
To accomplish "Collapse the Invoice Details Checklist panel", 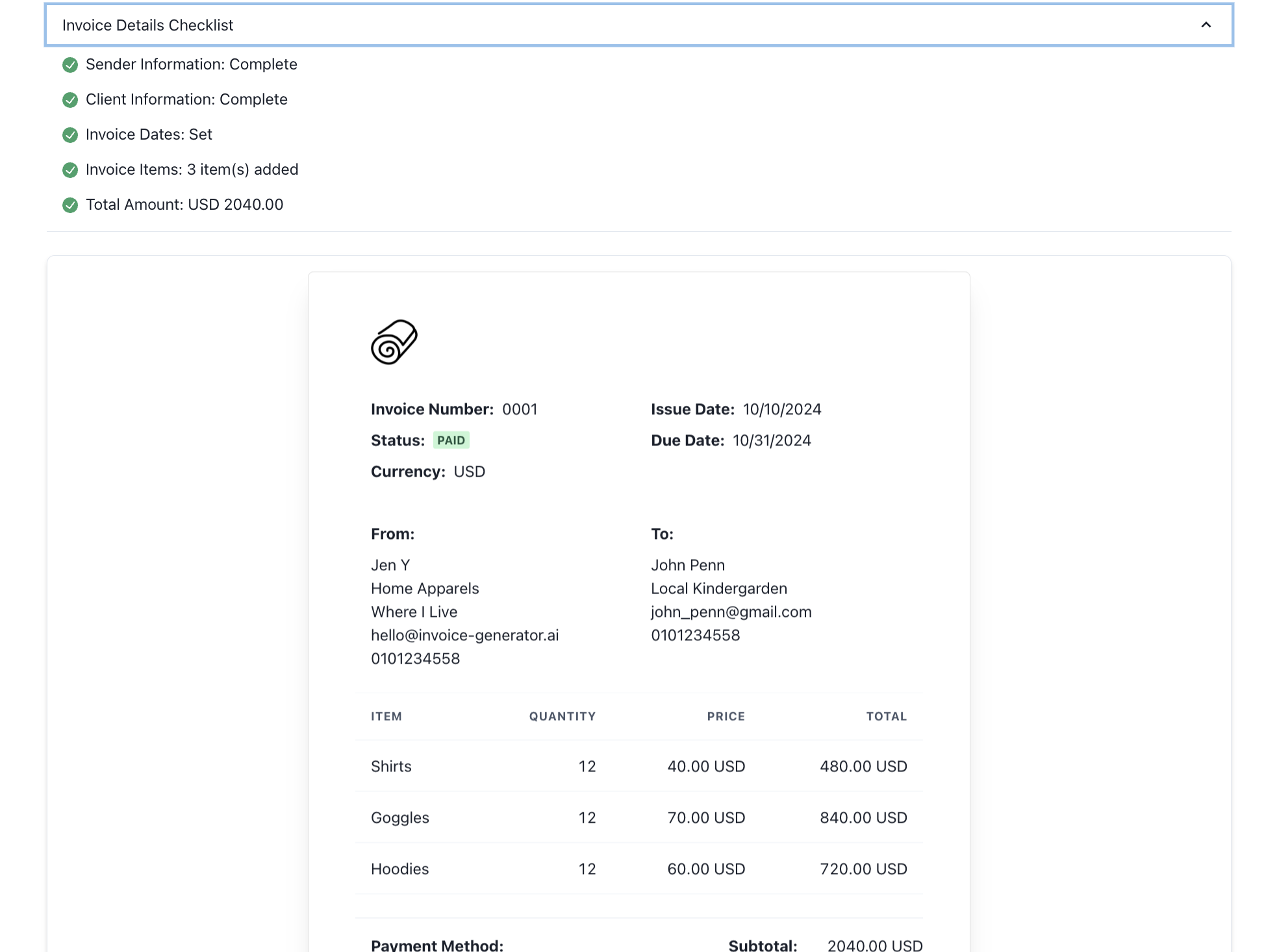I will pos(1206,25).
